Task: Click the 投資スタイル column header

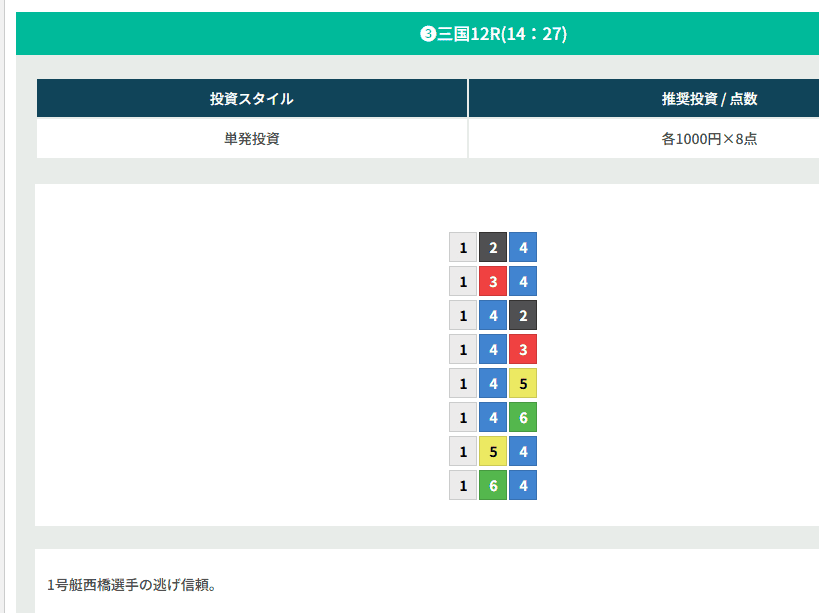Action: pos(252,99)
